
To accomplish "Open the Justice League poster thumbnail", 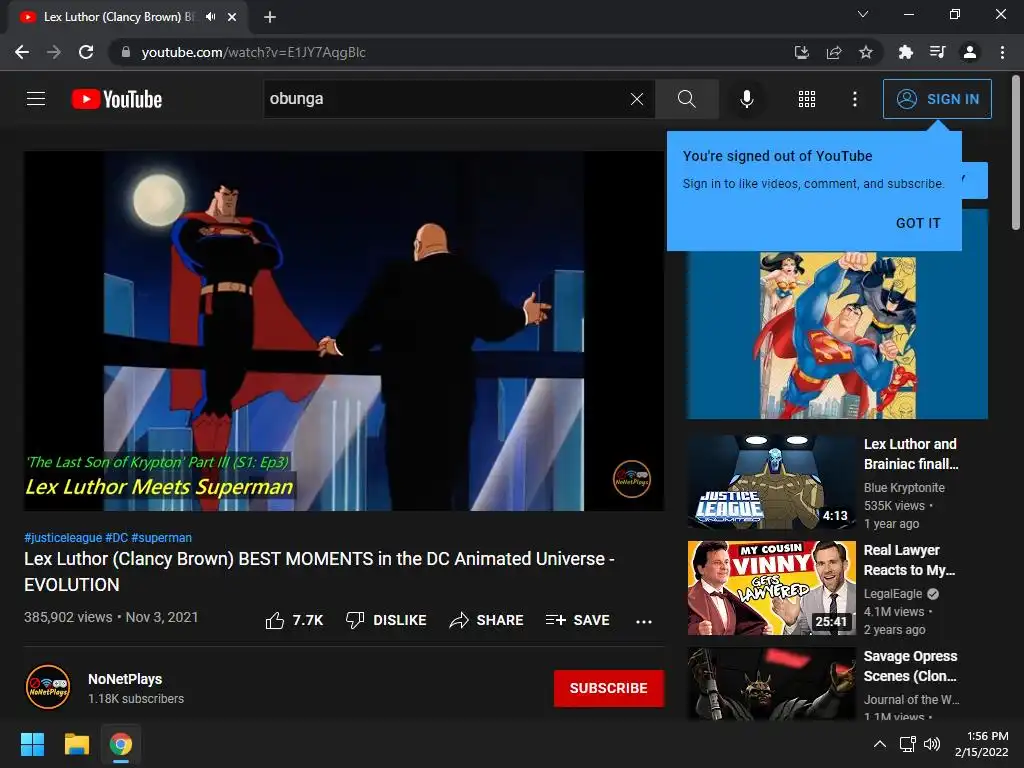I will pyautogui.click(x=837, y=335).
